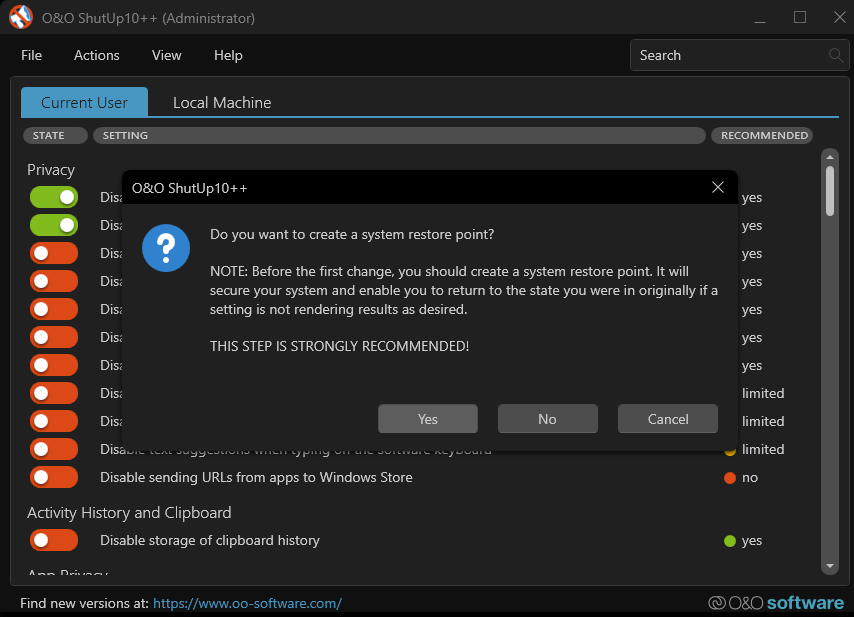Screen dimensions: 854x617
Task: Click the NOTE paragraph in the dialog
Action: click(x=463, y=290)
